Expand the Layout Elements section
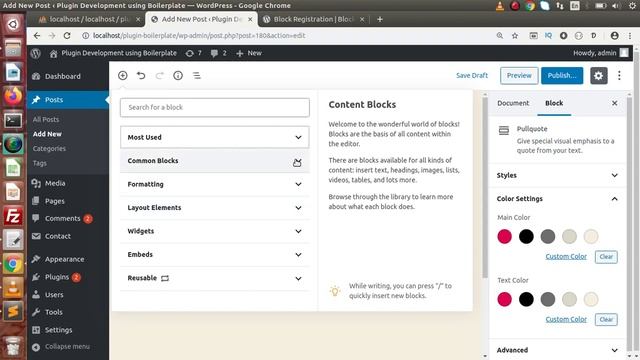The width and height of the screenshot is (640, 360). point(215,208)
